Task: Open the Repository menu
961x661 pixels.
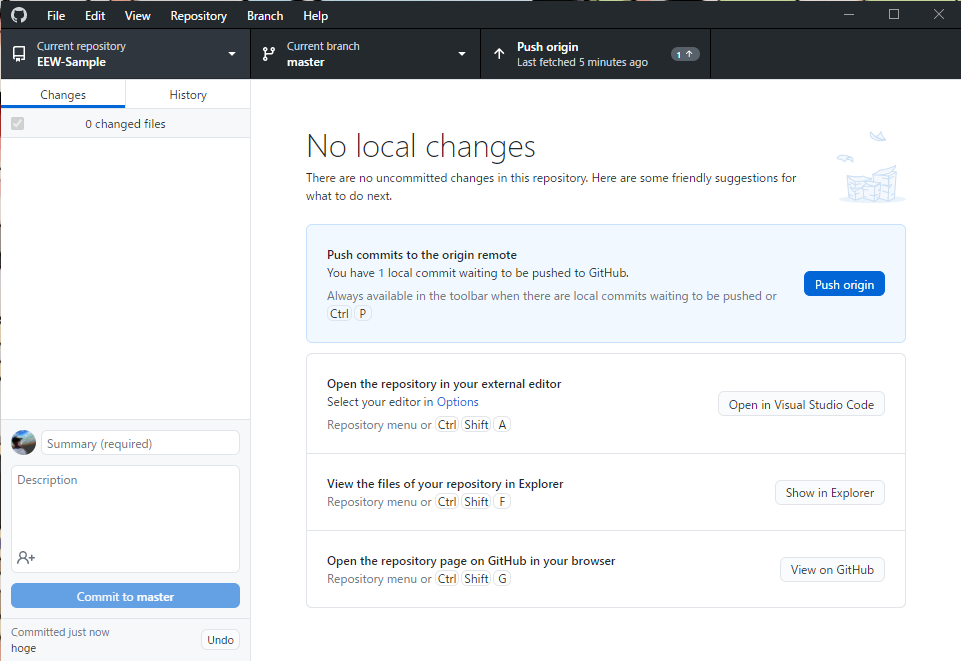Action: [199, 16]
